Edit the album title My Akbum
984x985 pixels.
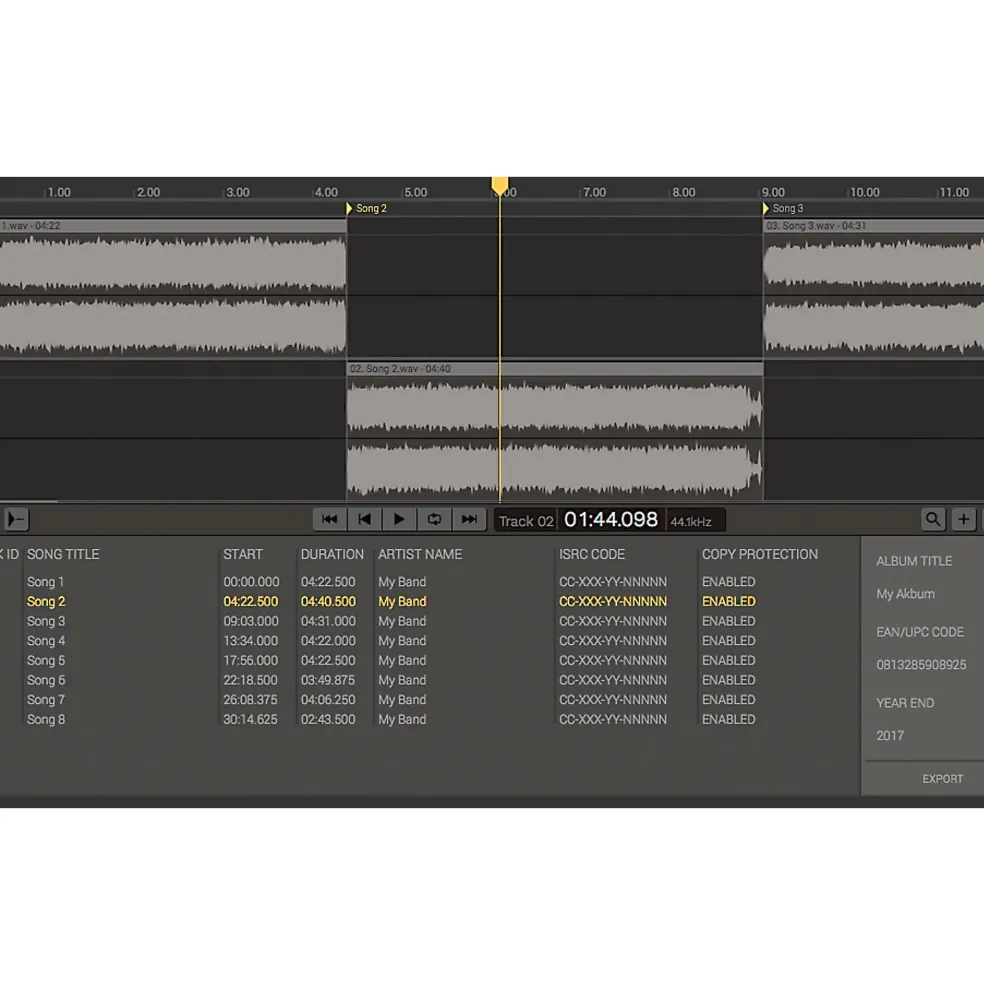(905, 594)
